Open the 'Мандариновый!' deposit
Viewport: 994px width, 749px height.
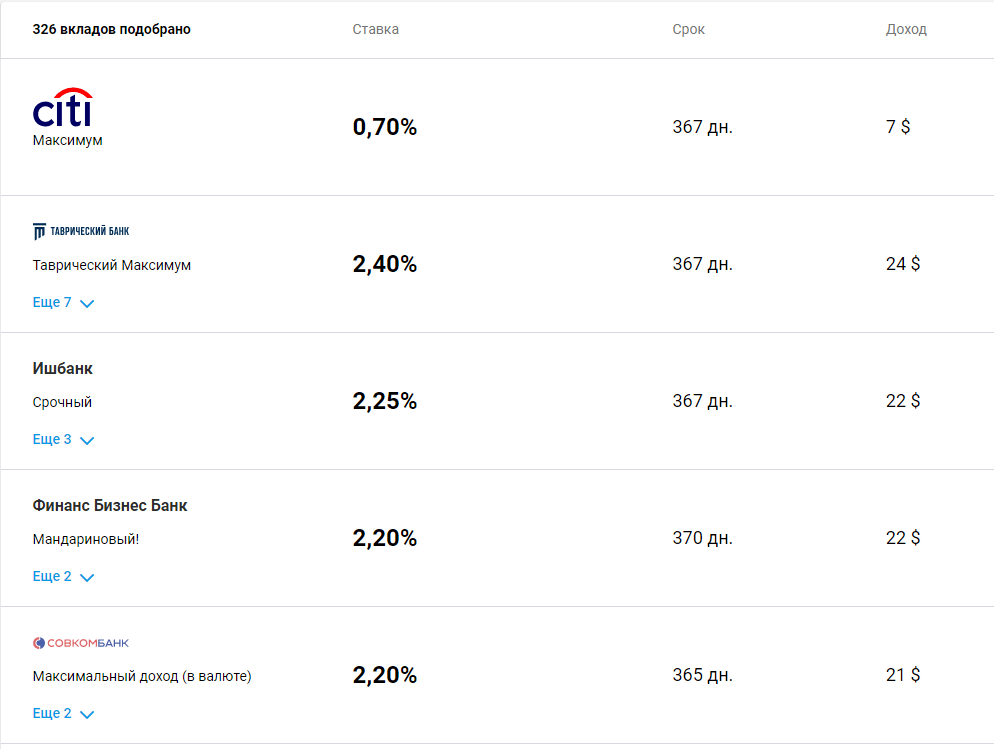point(86,539)
